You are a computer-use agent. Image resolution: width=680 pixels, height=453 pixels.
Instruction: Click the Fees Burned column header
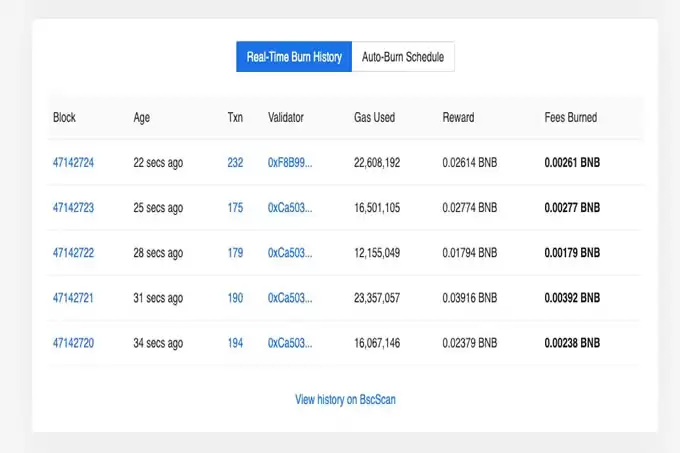point(570,118)
